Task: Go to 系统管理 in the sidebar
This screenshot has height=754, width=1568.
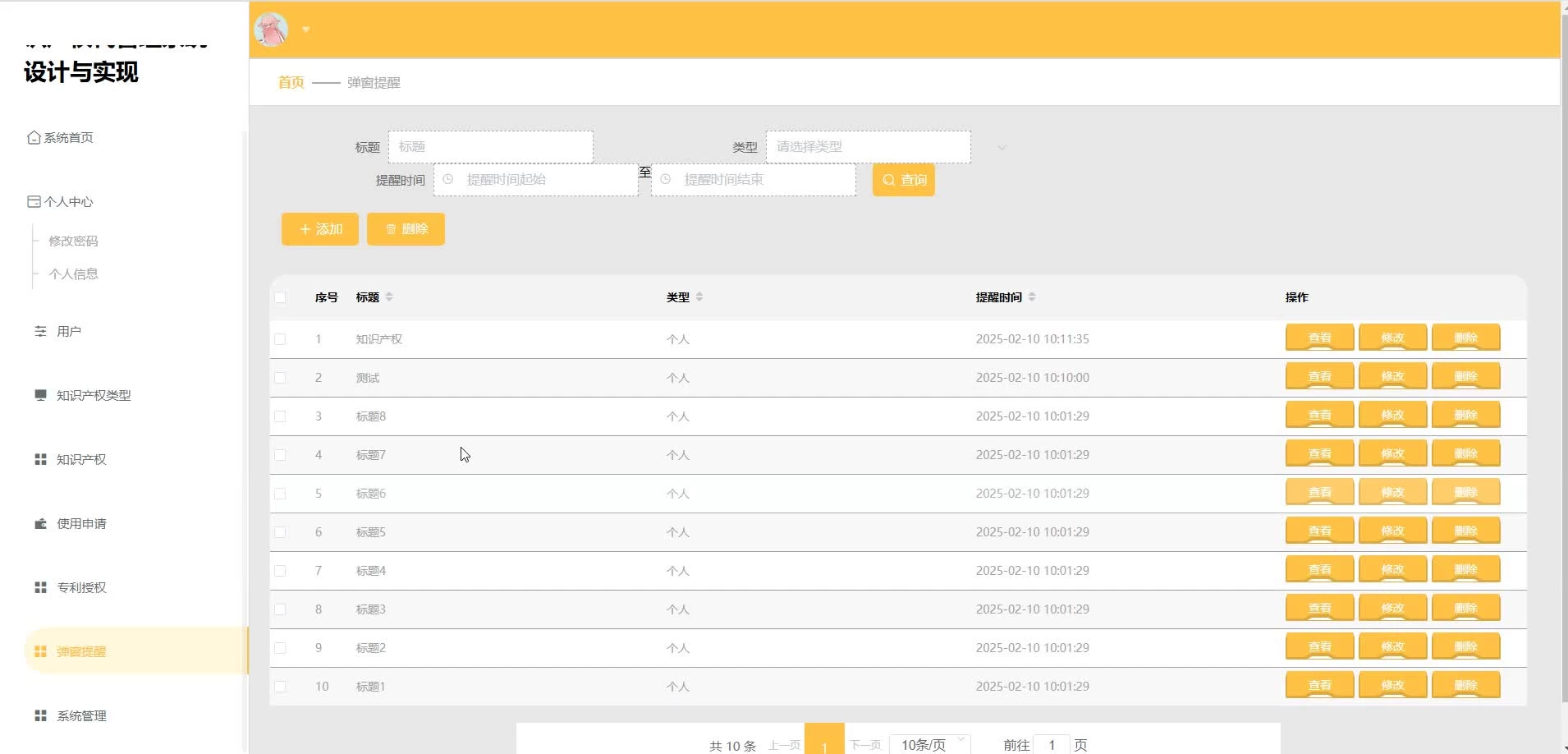Action: [81, 716]
